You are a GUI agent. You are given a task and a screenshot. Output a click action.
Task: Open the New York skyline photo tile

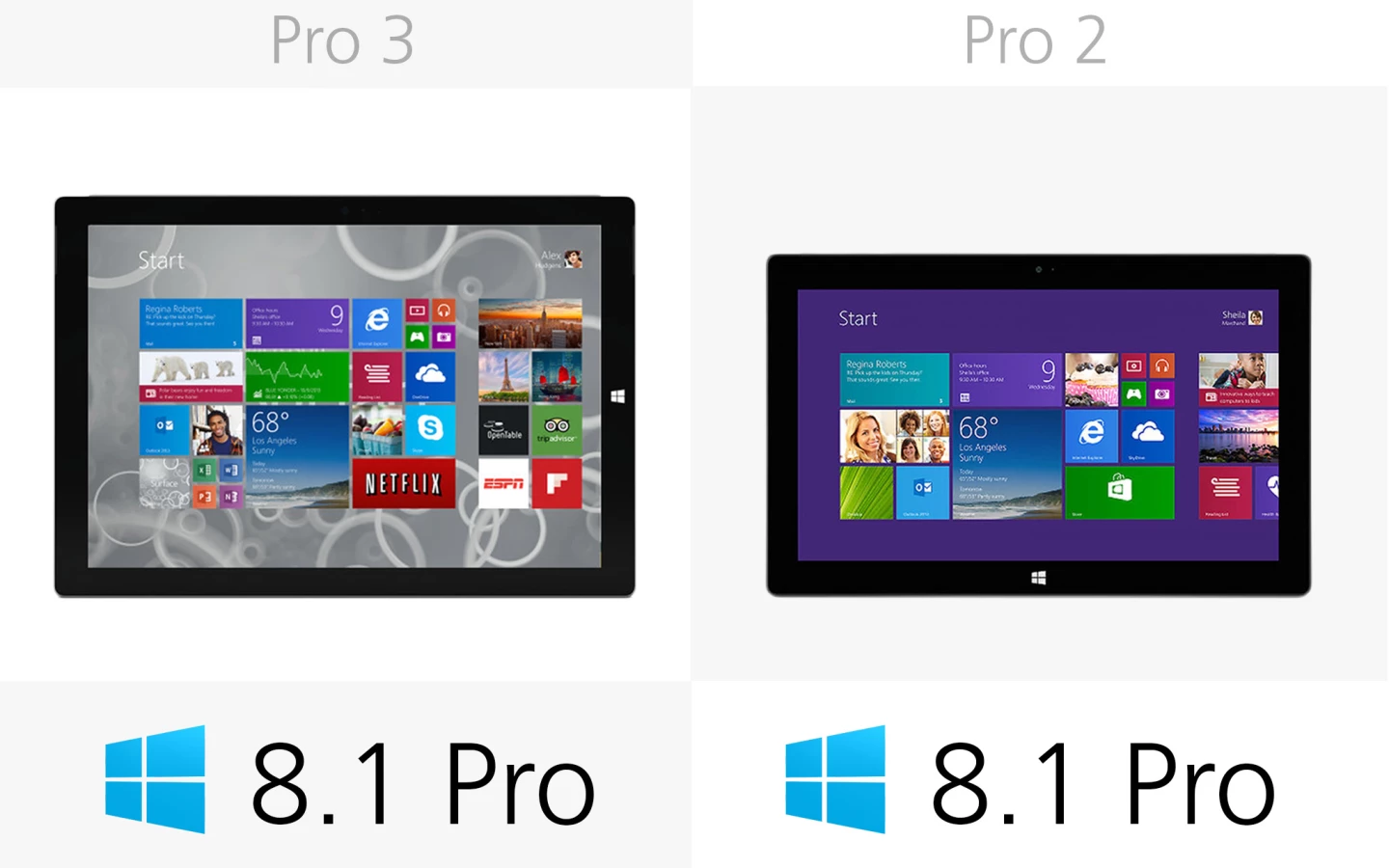coord(531,323)
